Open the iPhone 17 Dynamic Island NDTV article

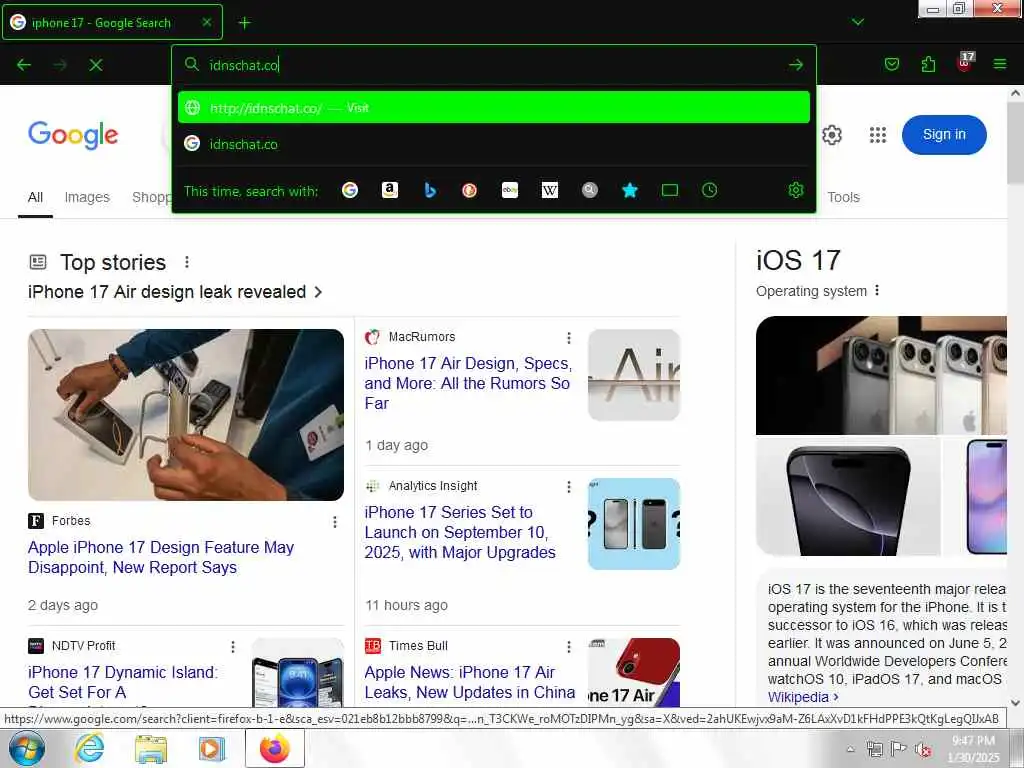pos(123,682)
